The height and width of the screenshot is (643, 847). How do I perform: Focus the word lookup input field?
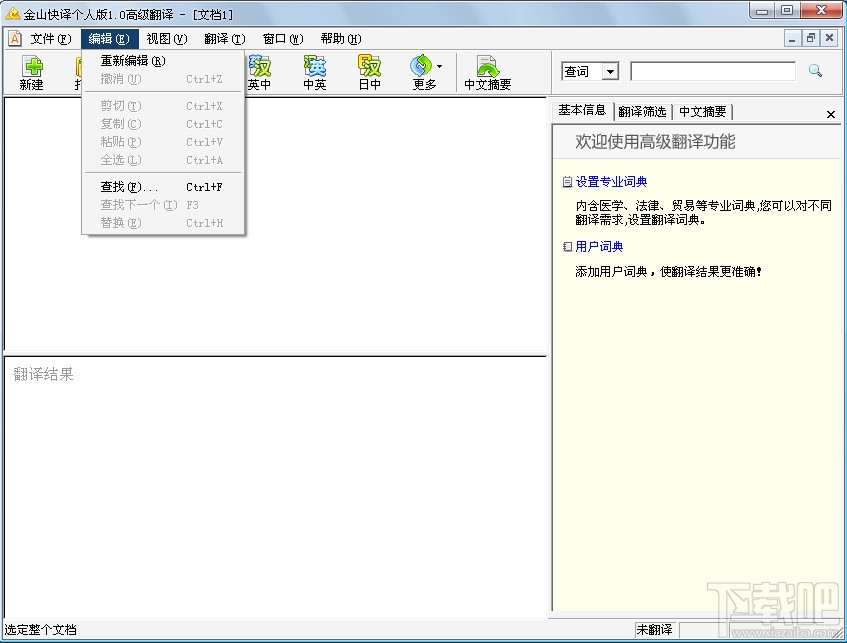[713, 71]
